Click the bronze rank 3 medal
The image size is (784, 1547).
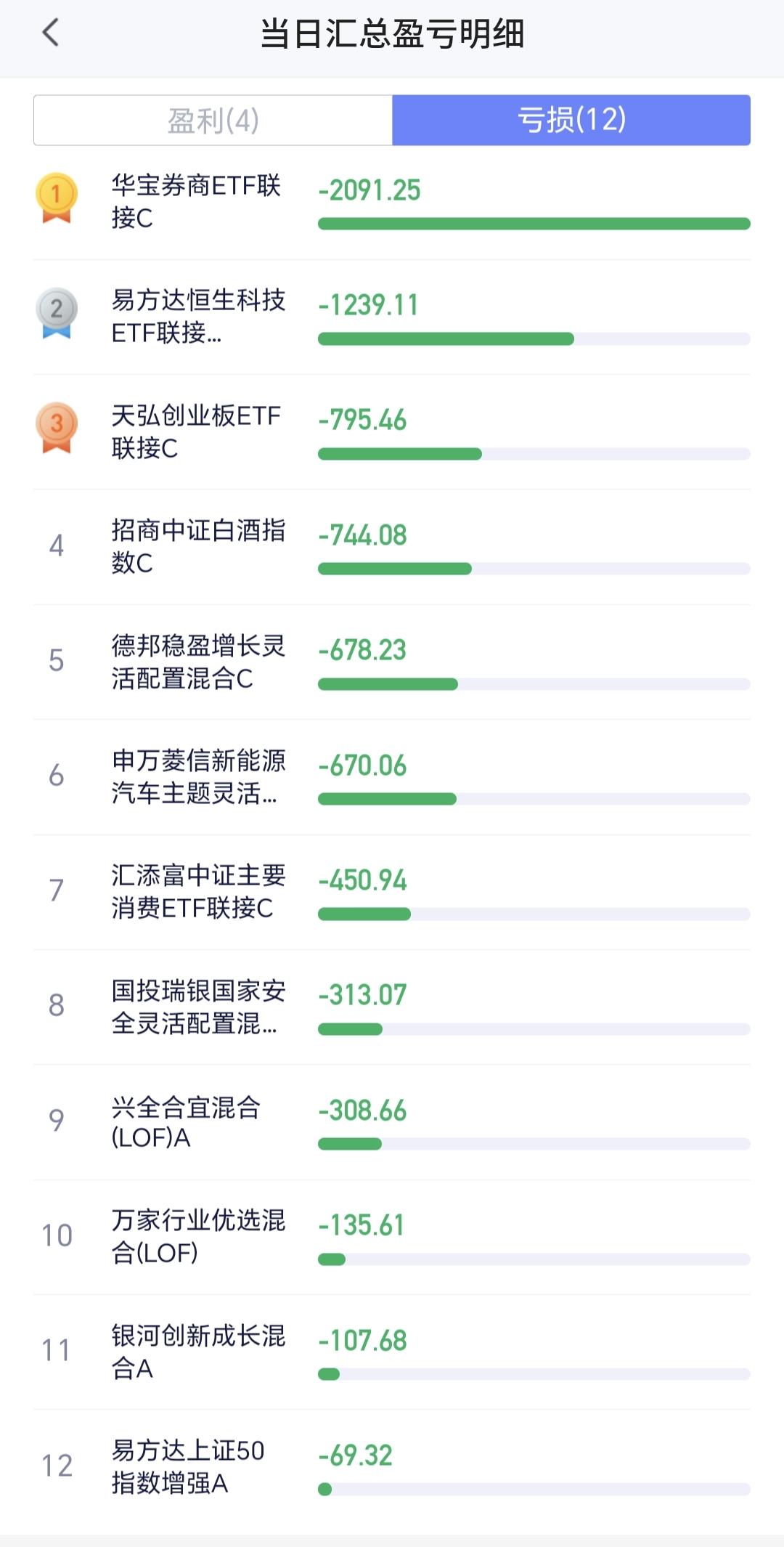click(57, 428)
